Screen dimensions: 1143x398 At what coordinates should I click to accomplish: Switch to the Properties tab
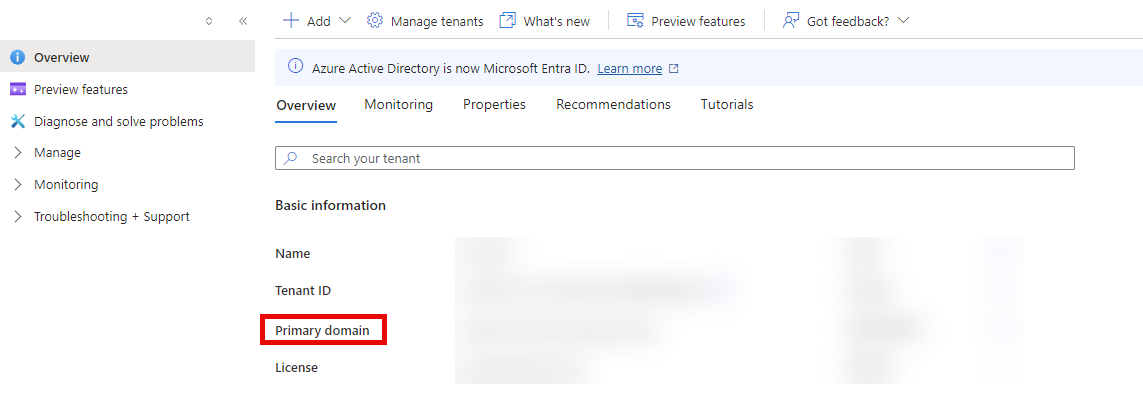(494, 104)
